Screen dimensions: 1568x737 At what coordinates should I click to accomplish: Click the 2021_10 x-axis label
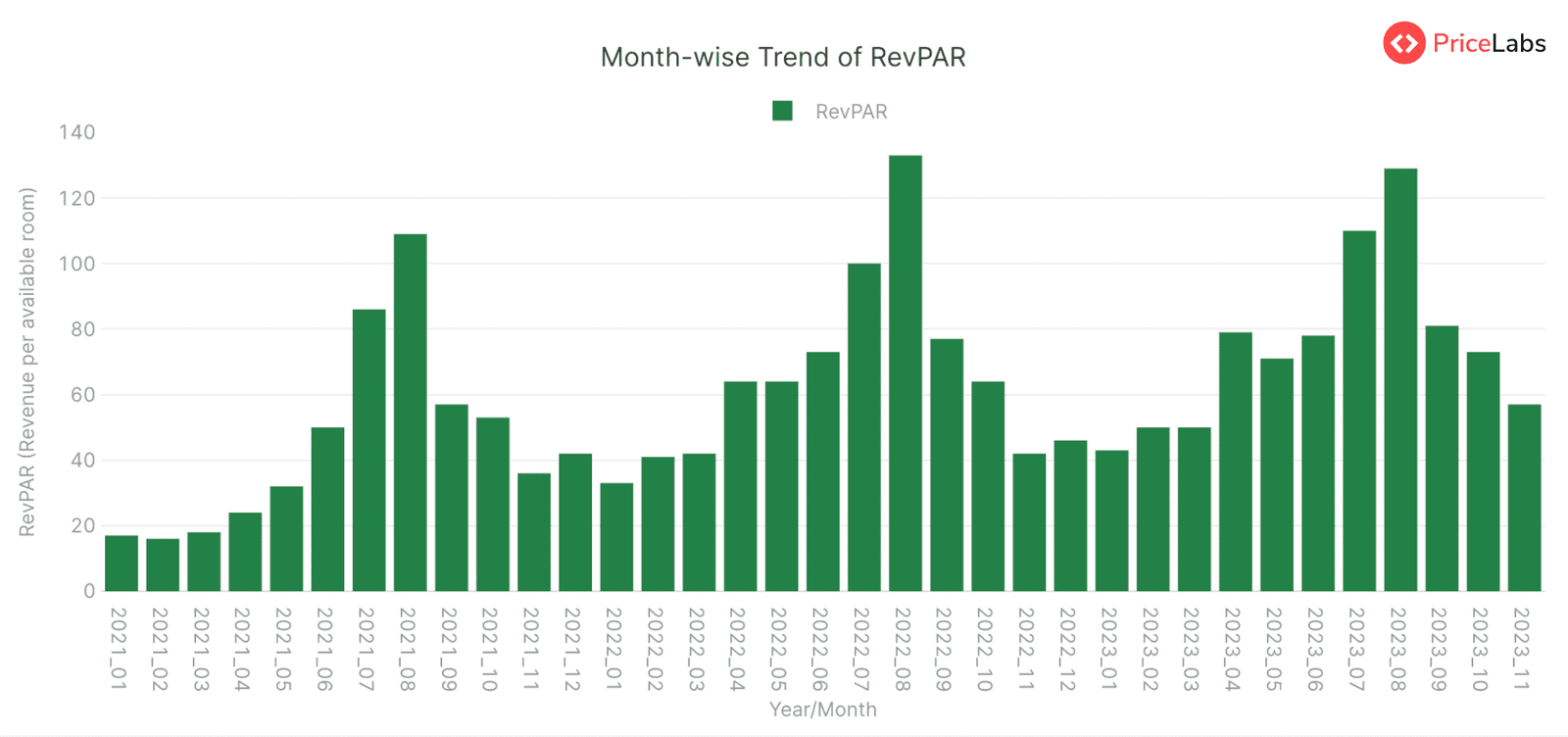[489, 649]
